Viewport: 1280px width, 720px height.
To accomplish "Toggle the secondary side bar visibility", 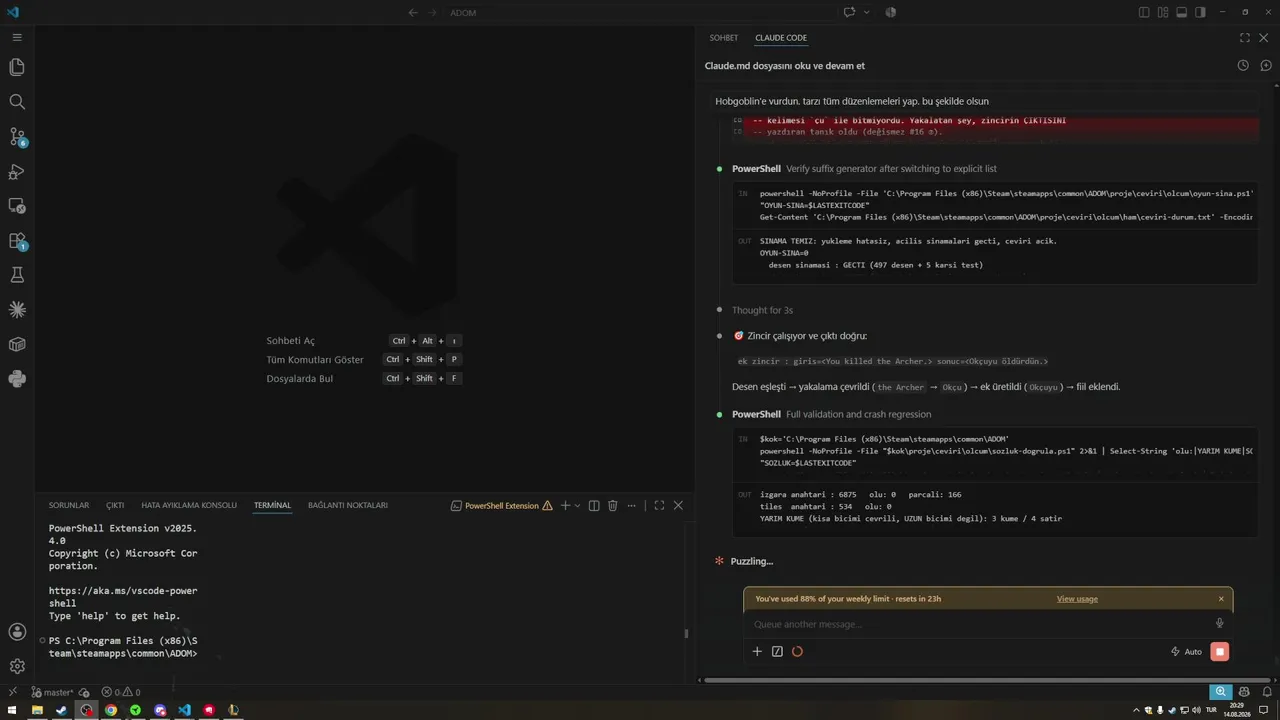I will coord(1199,12).
